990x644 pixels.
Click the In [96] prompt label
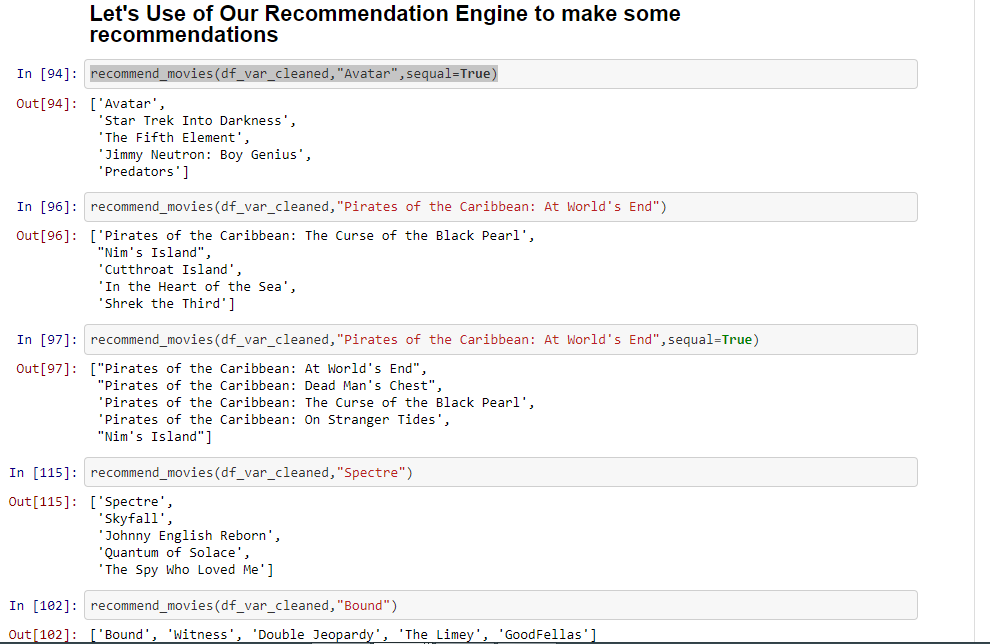pos(47,207)
